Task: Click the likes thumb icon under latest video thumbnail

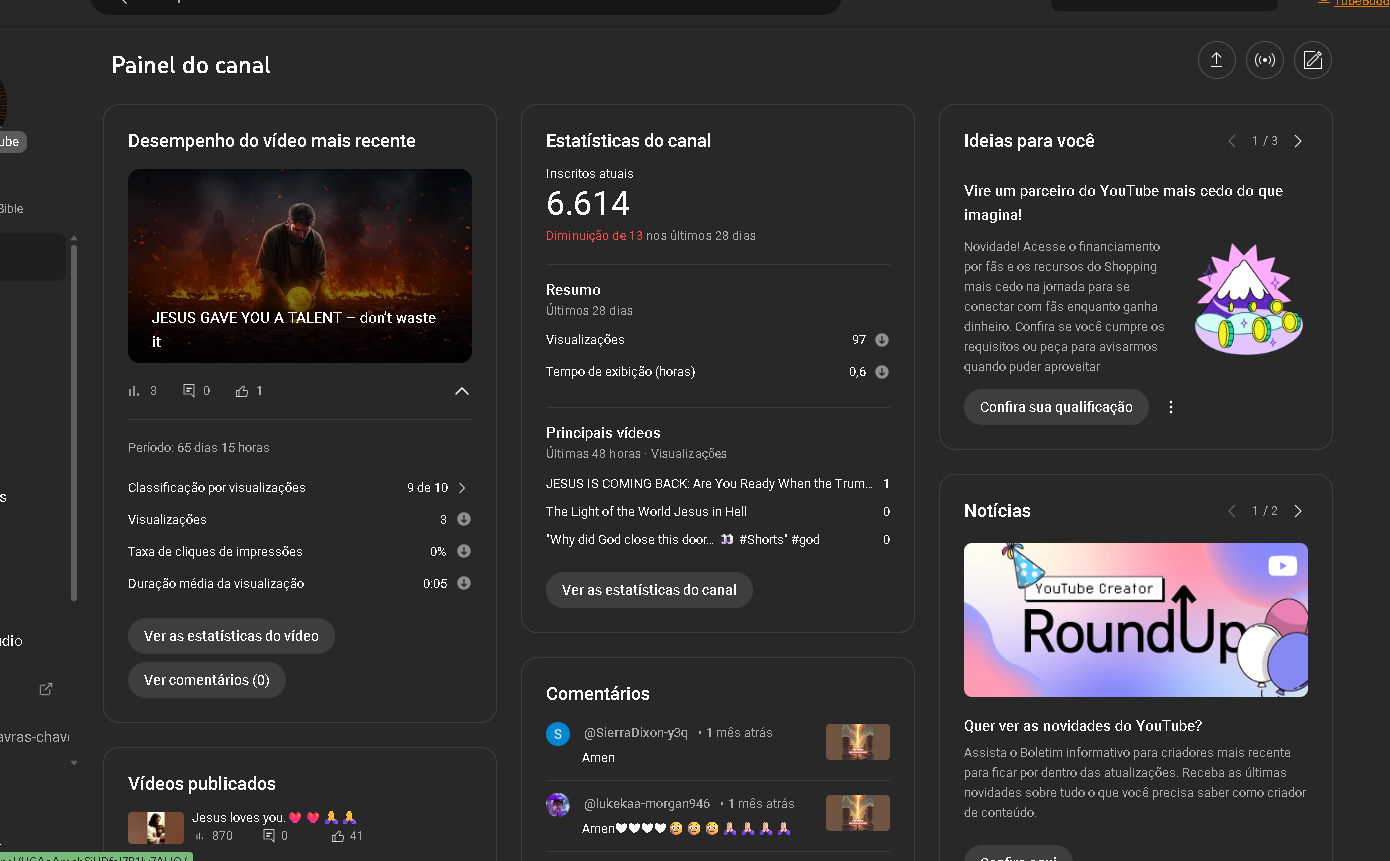Action: click(x=242, y=391)
